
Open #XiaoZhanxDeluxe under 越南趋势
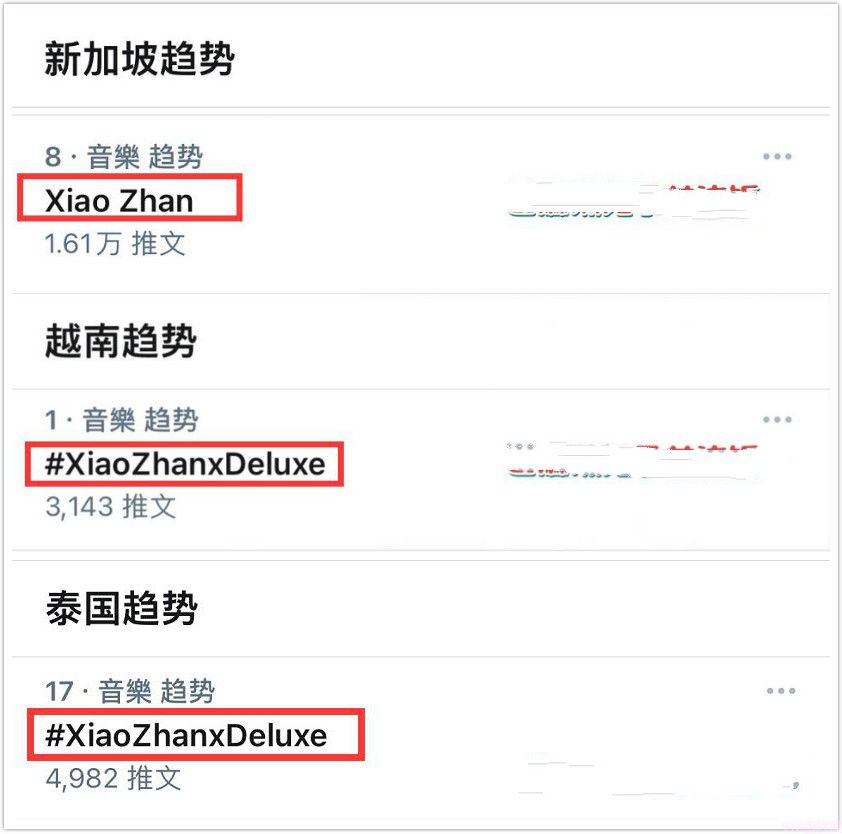coord(185,464)
